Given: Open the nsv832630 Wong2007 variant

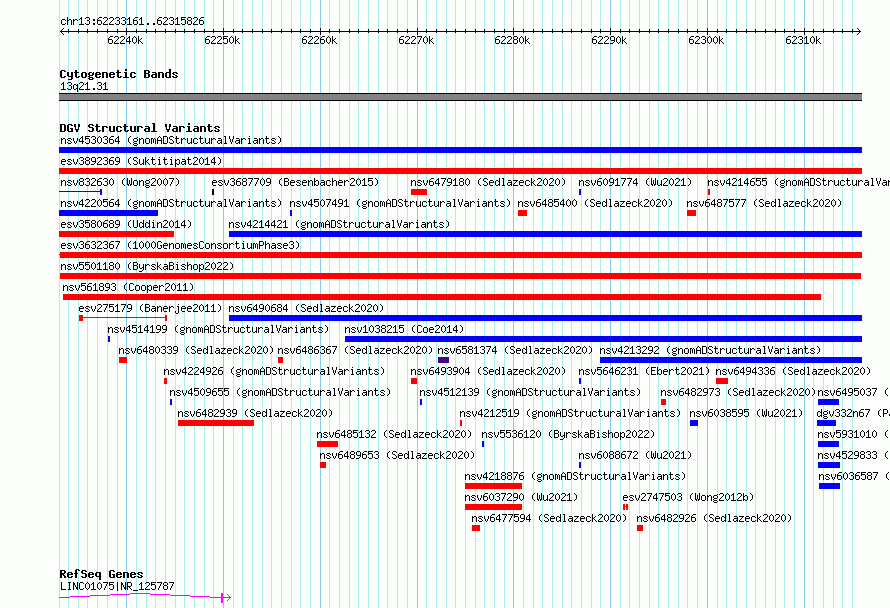Looking at the screenshot, I should click(x=120, y=182).
